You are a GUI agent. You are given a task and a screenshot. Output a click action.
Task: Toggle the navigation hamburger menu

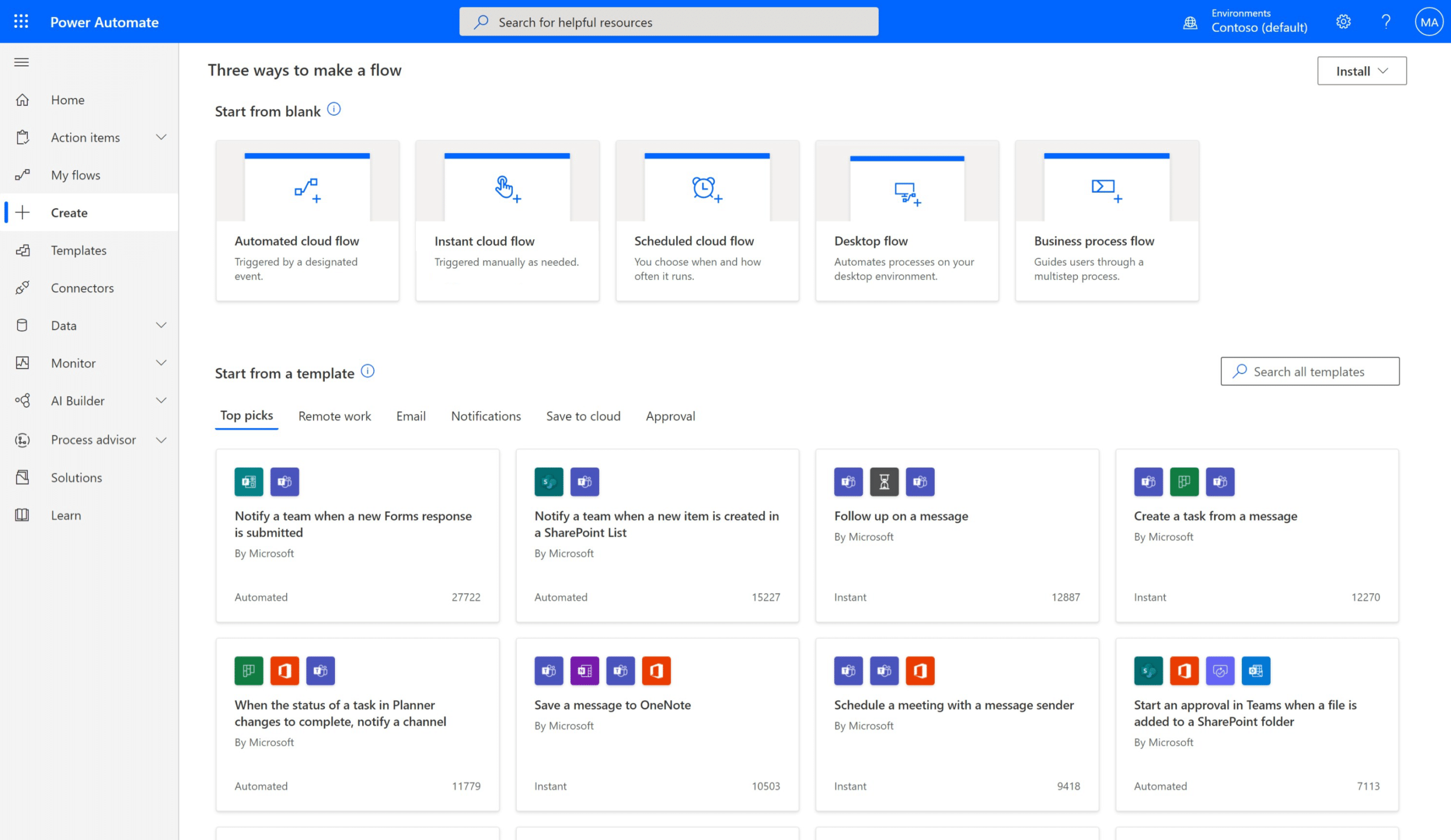click(22, 62)
